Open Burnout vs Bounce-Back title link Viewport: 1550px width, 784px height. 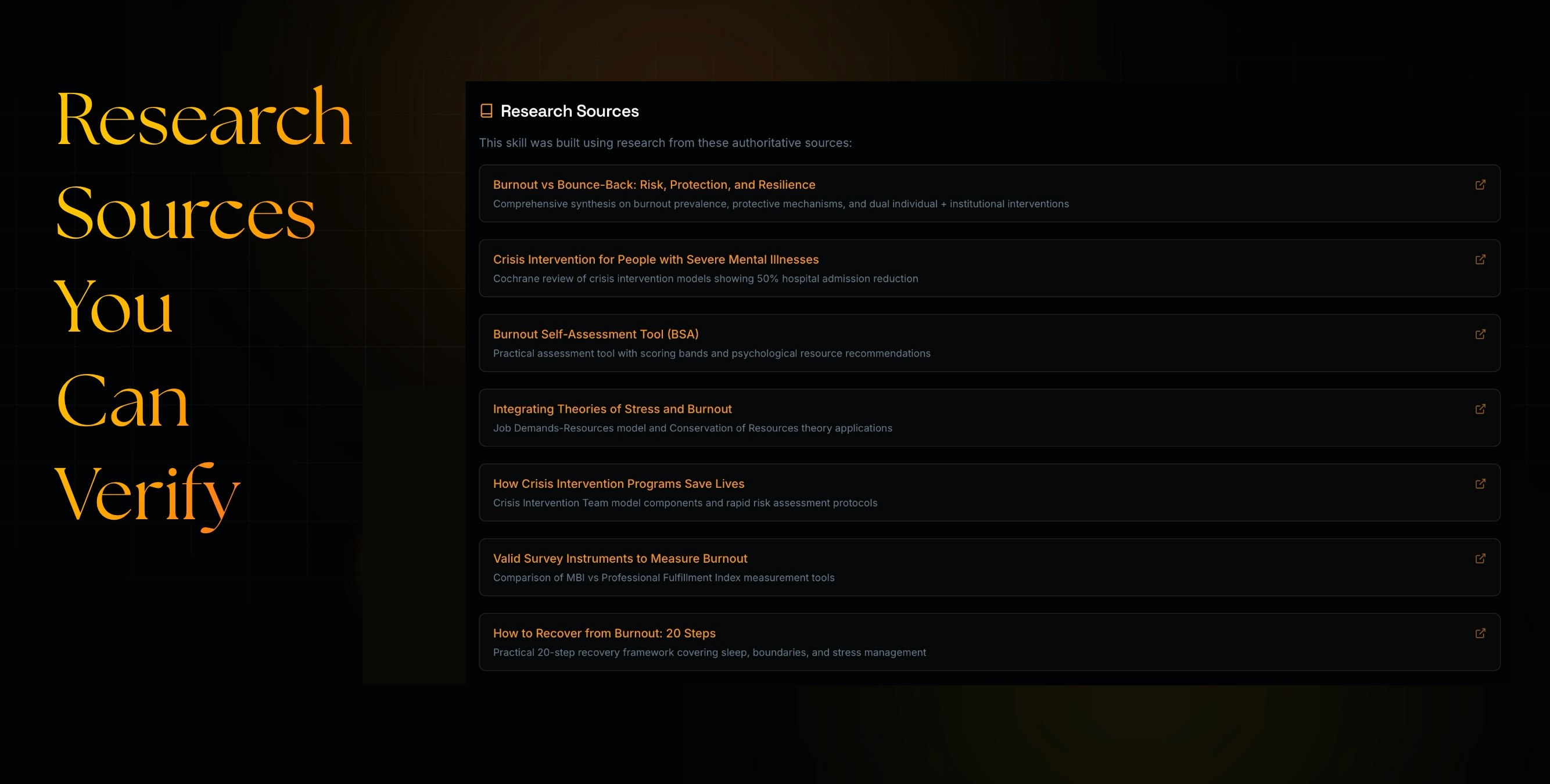pos(654,185)
